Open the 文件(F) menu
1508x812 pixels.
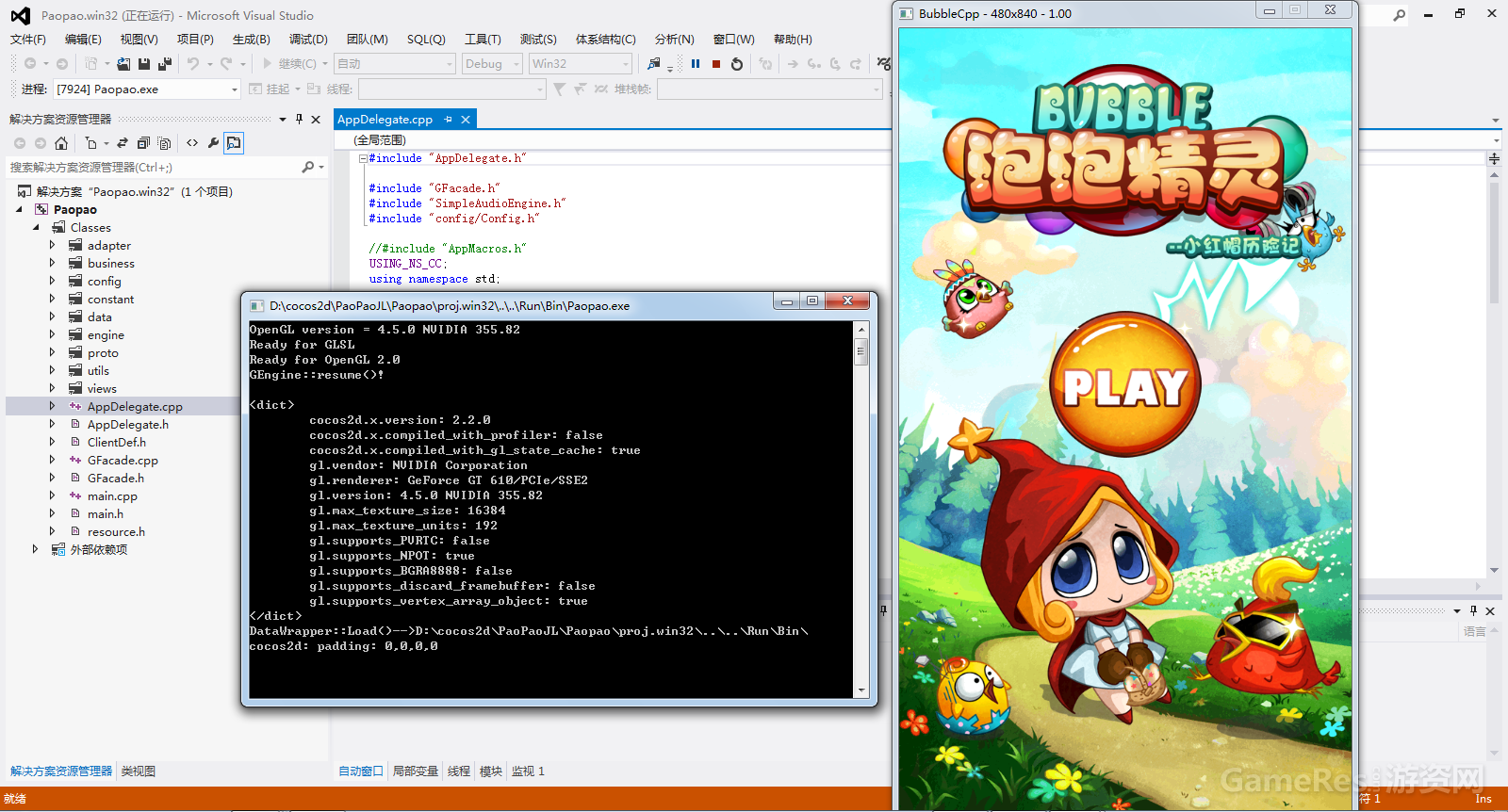click(x=27, y=40)
